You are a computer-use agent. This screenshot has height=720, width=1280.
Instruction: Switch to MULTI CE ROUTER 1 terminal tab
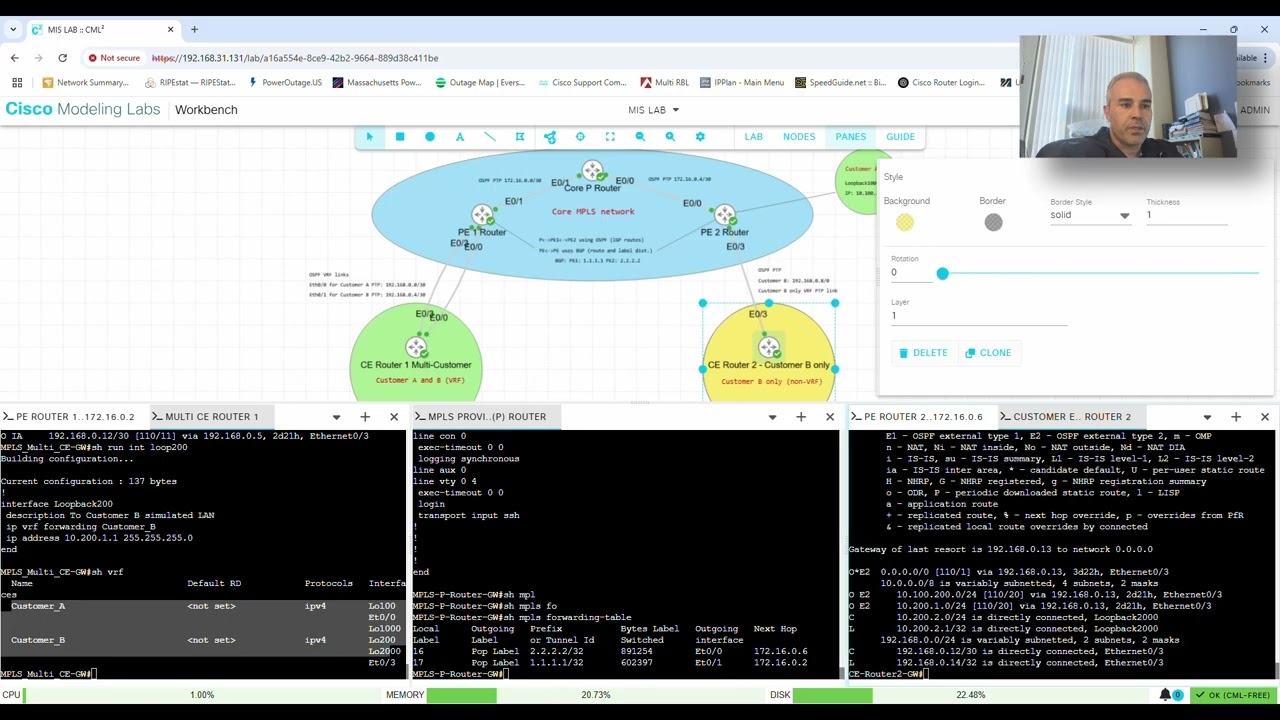tap(211, 416)
